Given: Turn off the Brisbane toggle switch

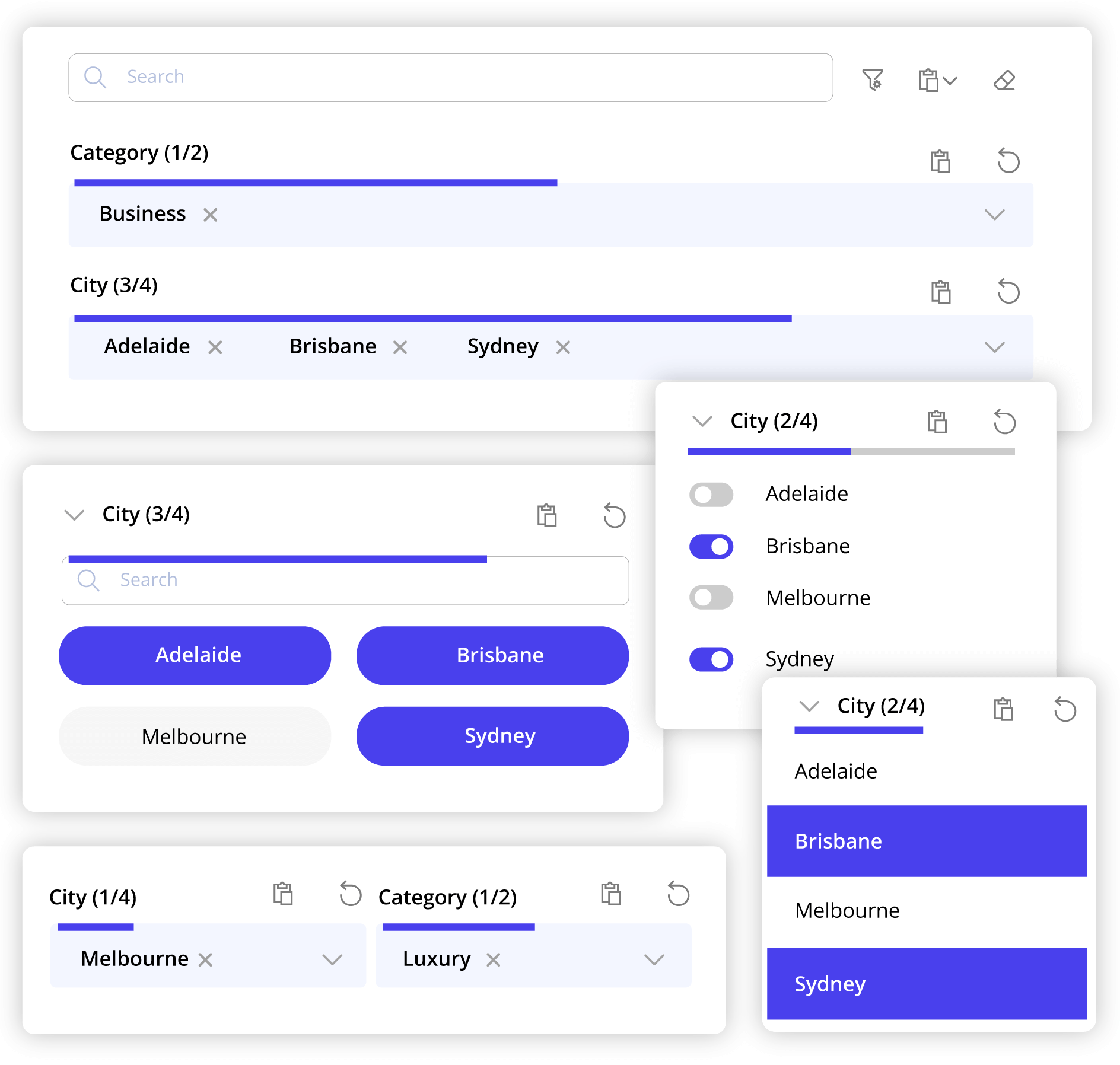Looking at the screenshot, I should pyautogui.click(x=711, y=546).
